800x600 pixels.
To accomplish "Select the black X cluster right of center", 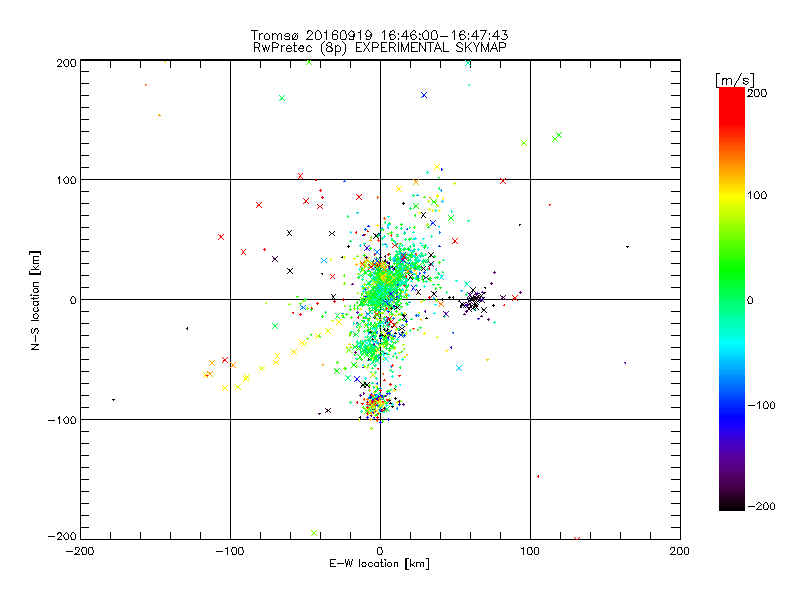I will [474, 298].
